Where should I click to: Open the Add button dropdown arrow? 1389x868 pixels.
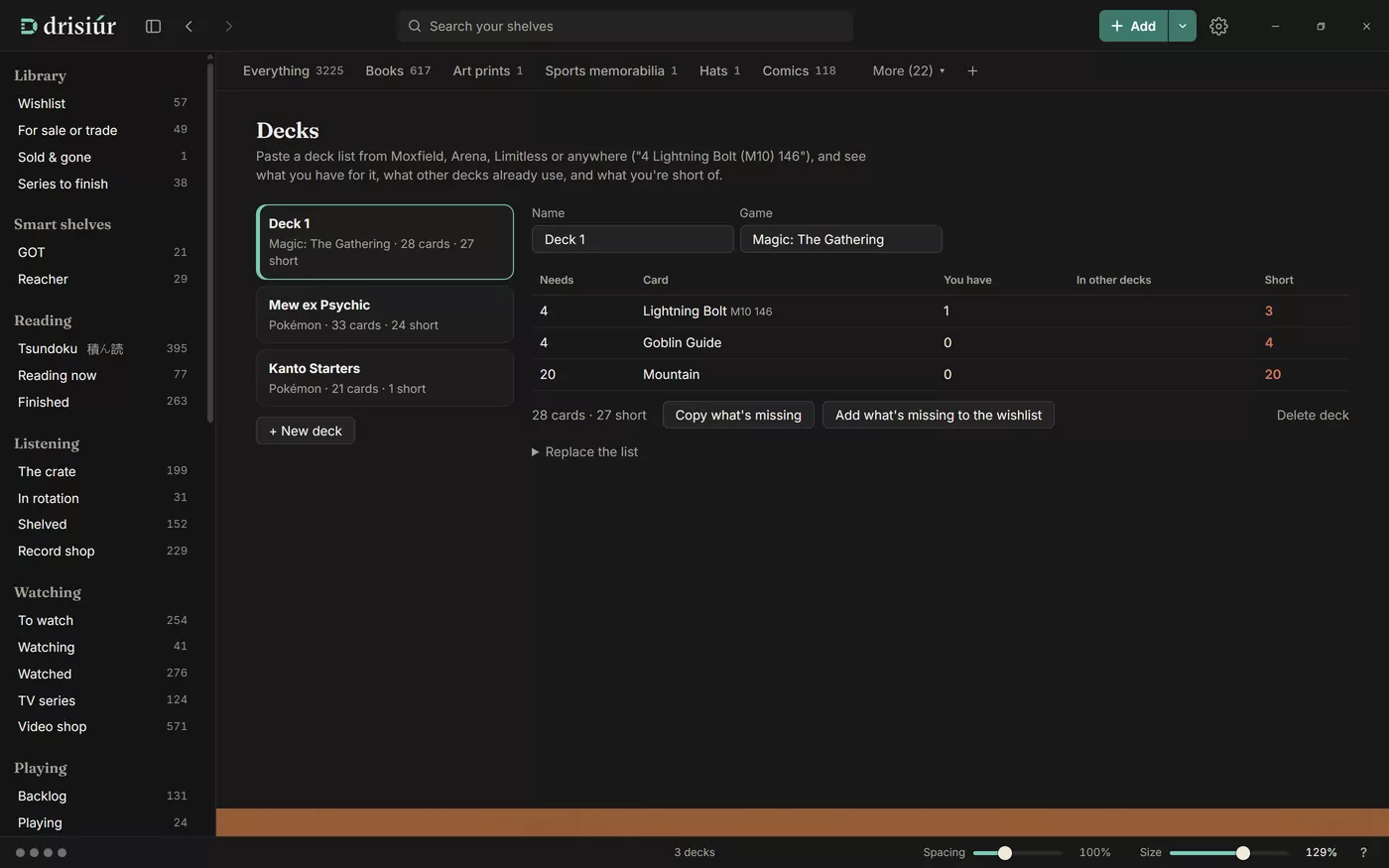[x=1183, y=26]
